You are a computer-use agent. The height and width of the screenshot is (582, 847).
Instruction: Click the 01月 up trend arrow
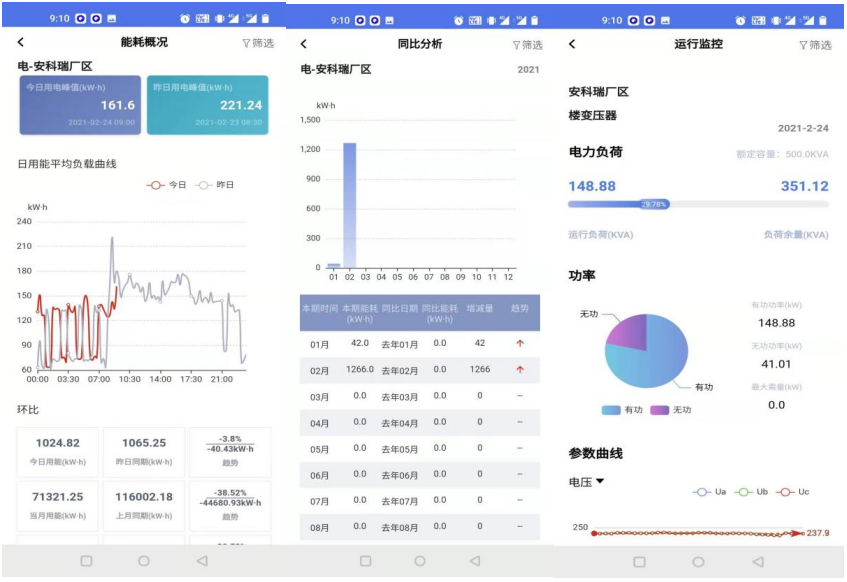tap(520, 343)
